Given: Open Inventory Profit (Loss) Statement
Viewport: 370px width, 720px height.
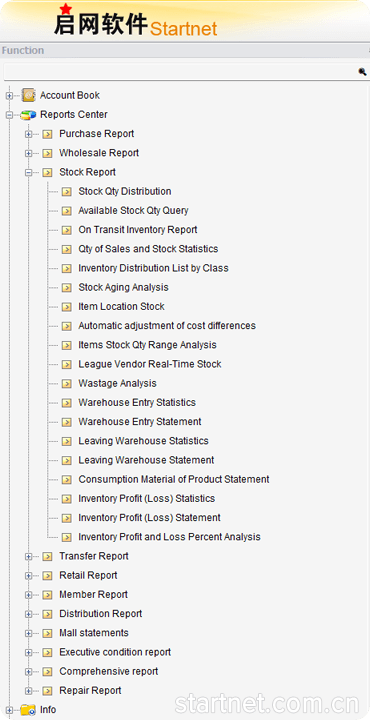Looking at the screenshot, I should pos(149,518).
